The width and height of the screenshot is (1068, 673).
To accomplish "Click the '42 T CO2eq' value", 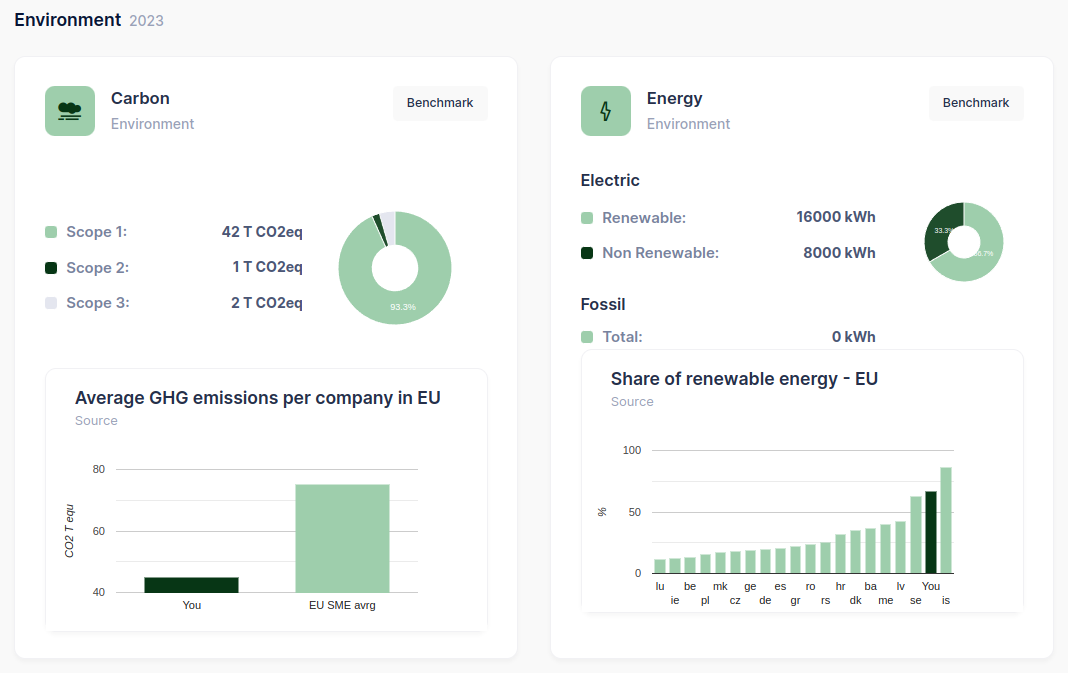I will (262, 232).
